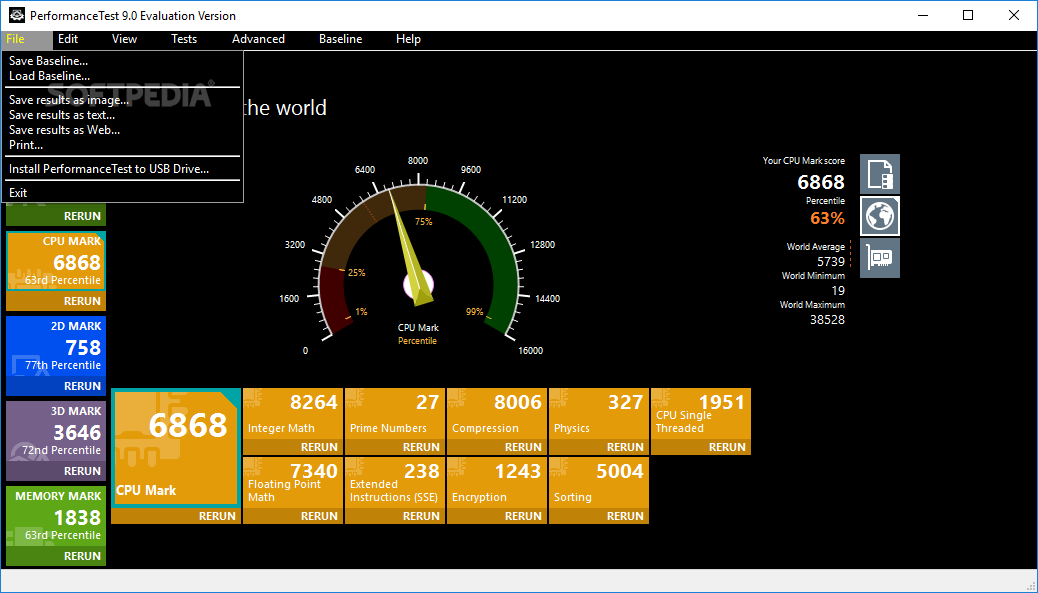The height and width of the screenshot is (593, 1038).
Task: Open the View menu
Action: (x=124, y=39)
